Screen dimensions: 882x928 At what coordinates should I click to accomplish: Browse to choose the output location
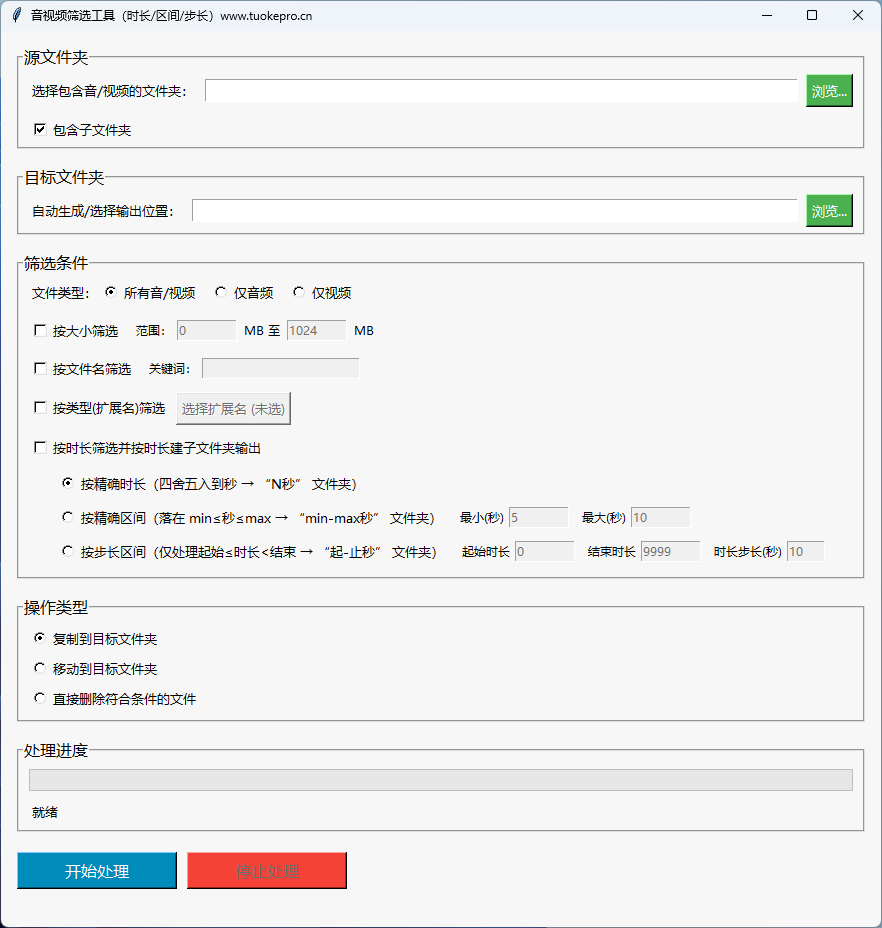click(829, 210)
